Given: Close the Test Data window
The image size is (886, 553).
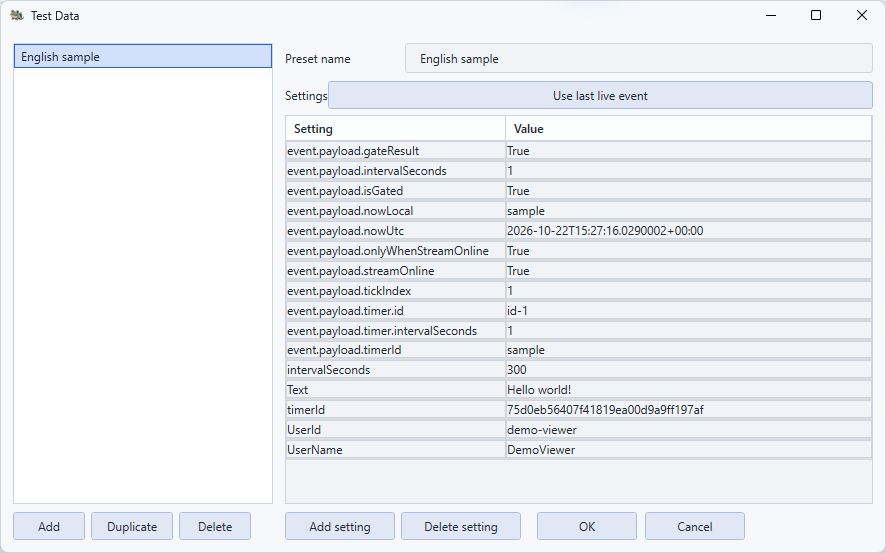Looking at the screenshot, I should [x=862, y=15].
